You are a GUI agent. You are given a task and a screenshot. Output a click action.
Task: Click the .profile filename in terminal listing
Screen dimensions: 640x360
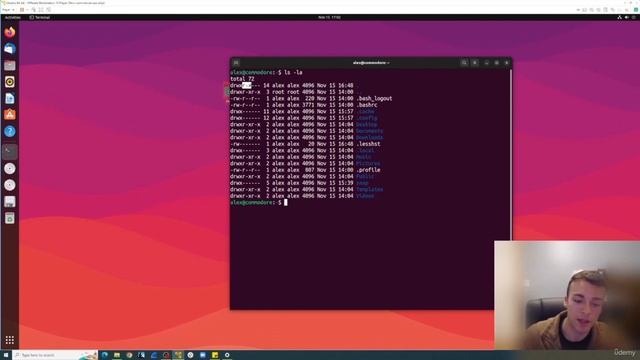(368, 170)
